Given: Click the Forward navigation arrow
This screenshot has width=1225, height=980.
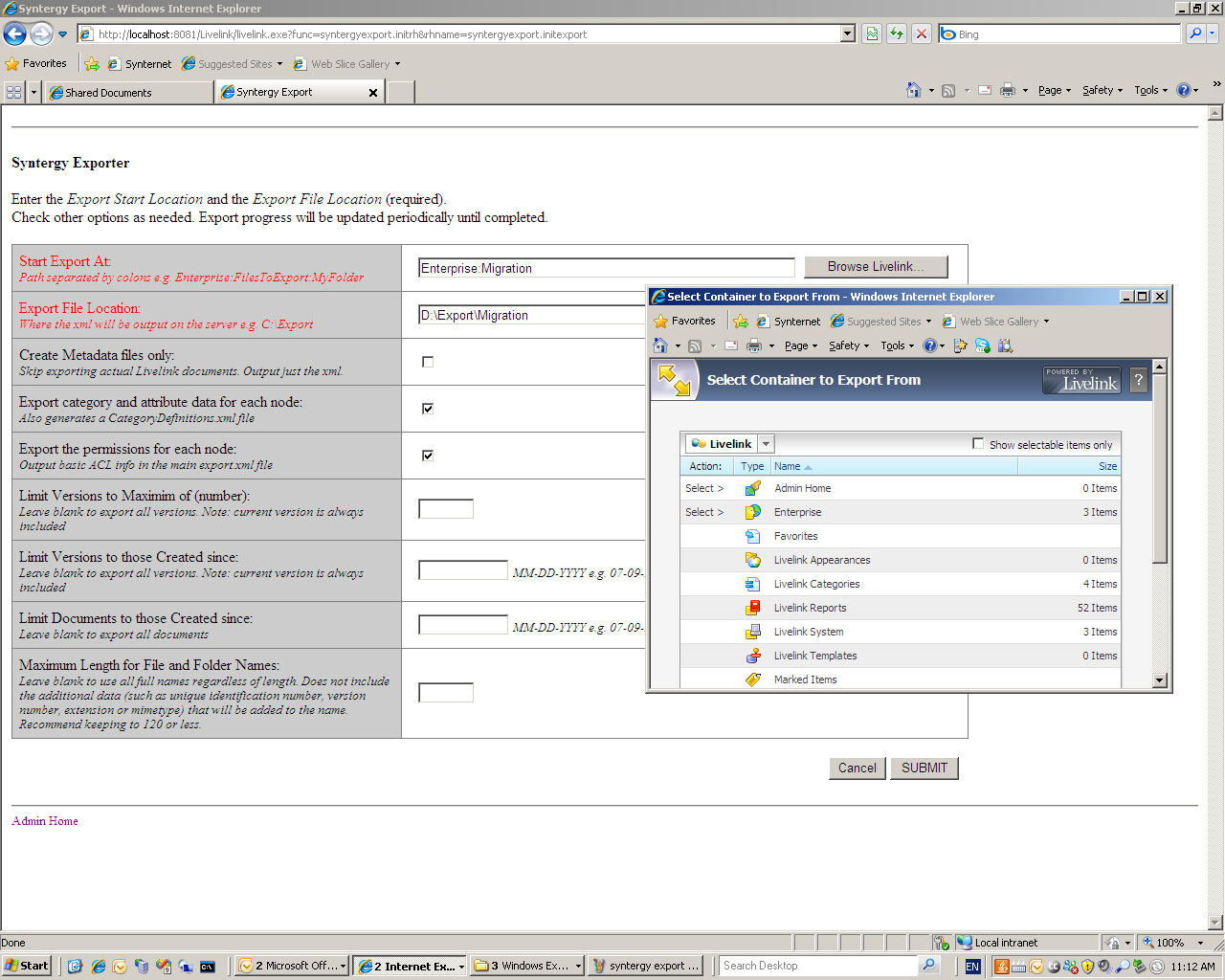Looking at the screenshot, I should point(41,34).
